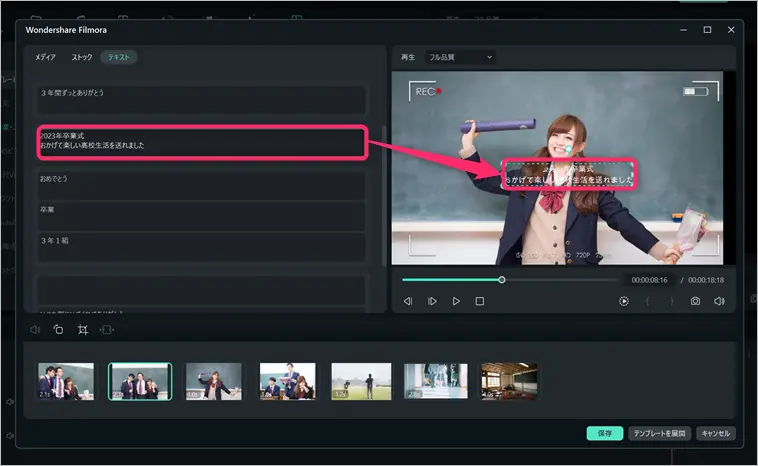The width and height of the screenshot is (758, 466).
Task: Select the 3年1組 text entry
Action: pyautogui.click(x=202, y=248)
